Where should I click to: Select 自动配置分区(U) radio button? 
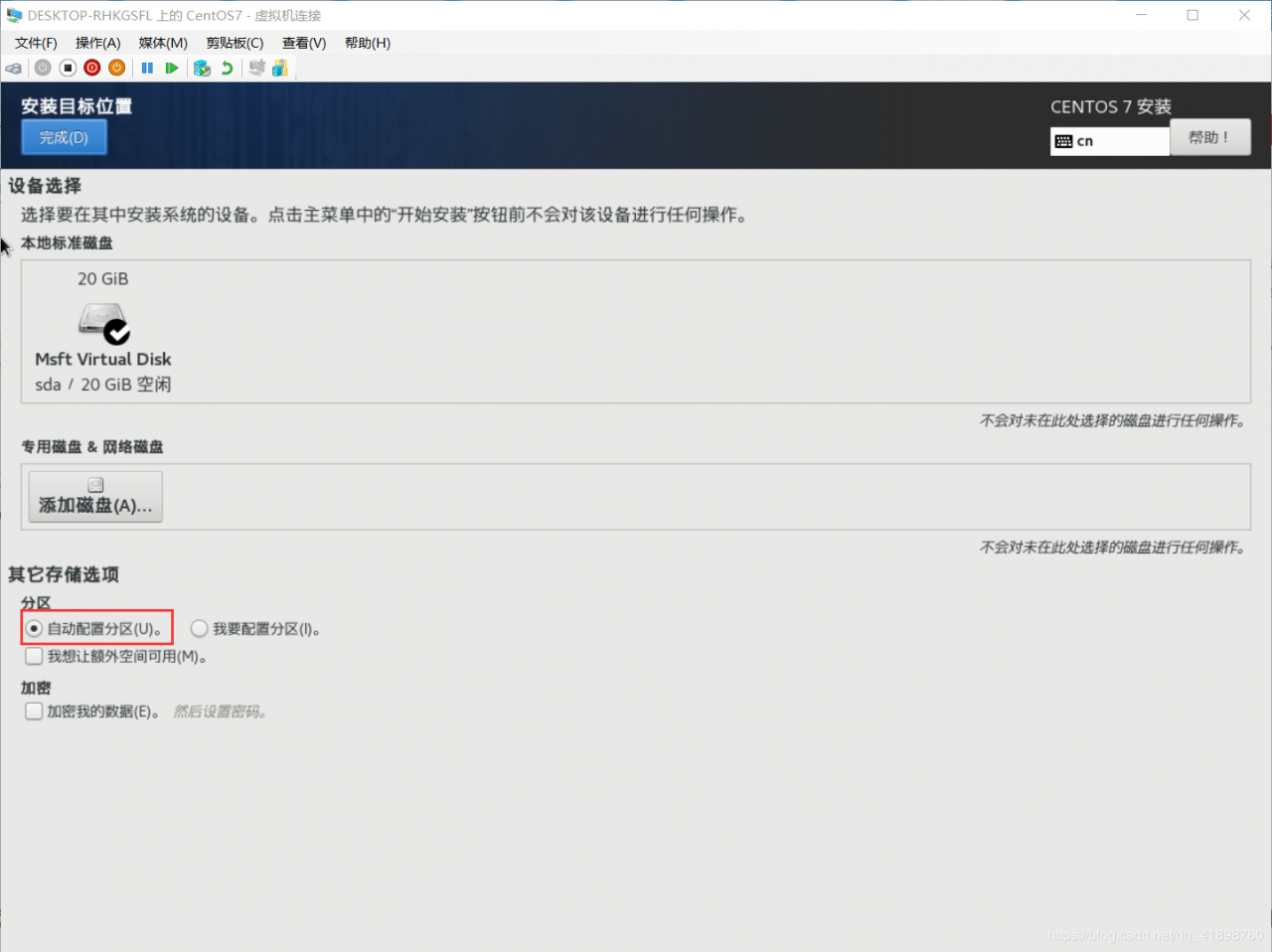tap(35, 628)
